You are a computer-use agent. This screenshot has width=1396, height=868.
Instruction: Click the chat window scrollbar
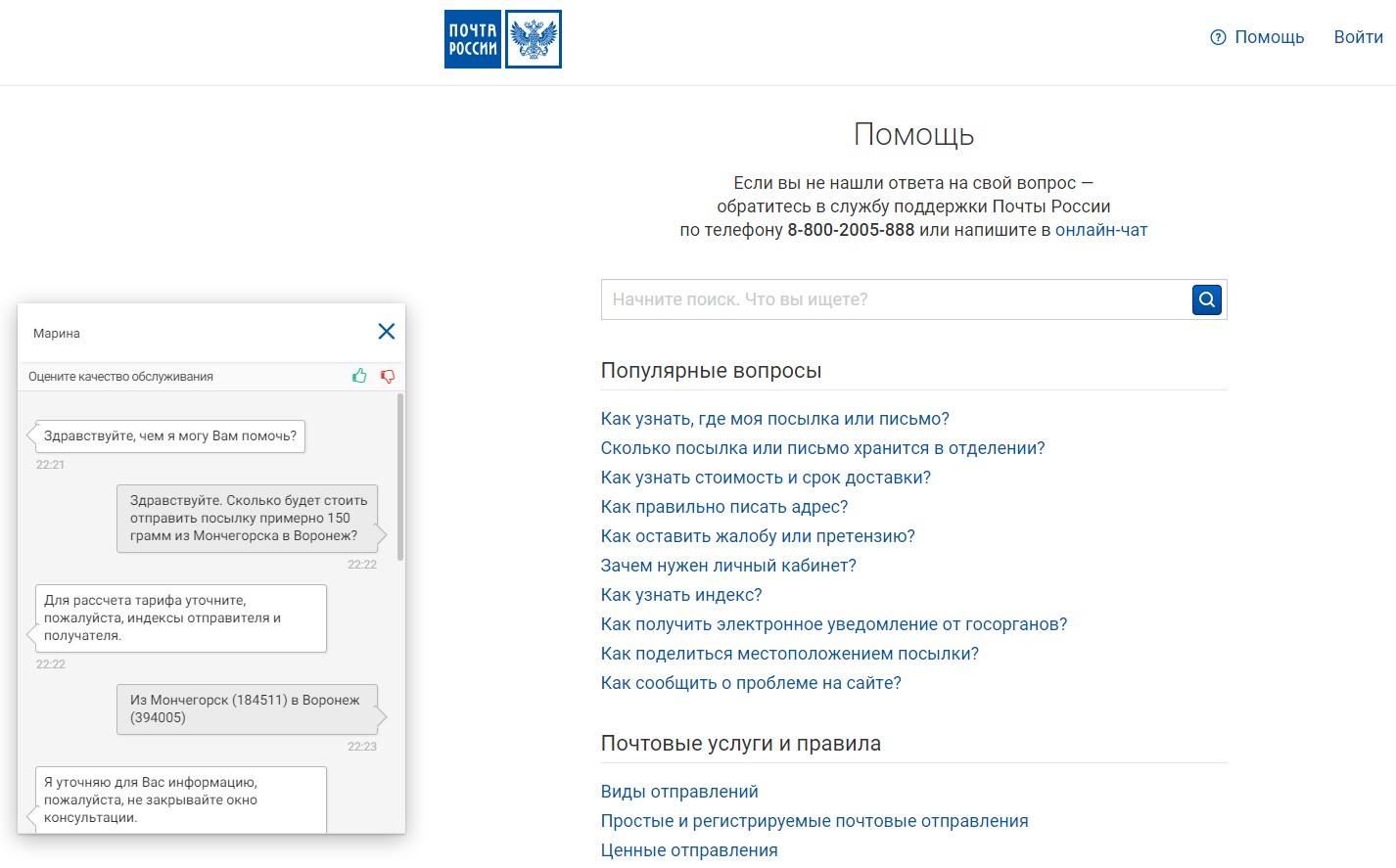tap(400, 478)
